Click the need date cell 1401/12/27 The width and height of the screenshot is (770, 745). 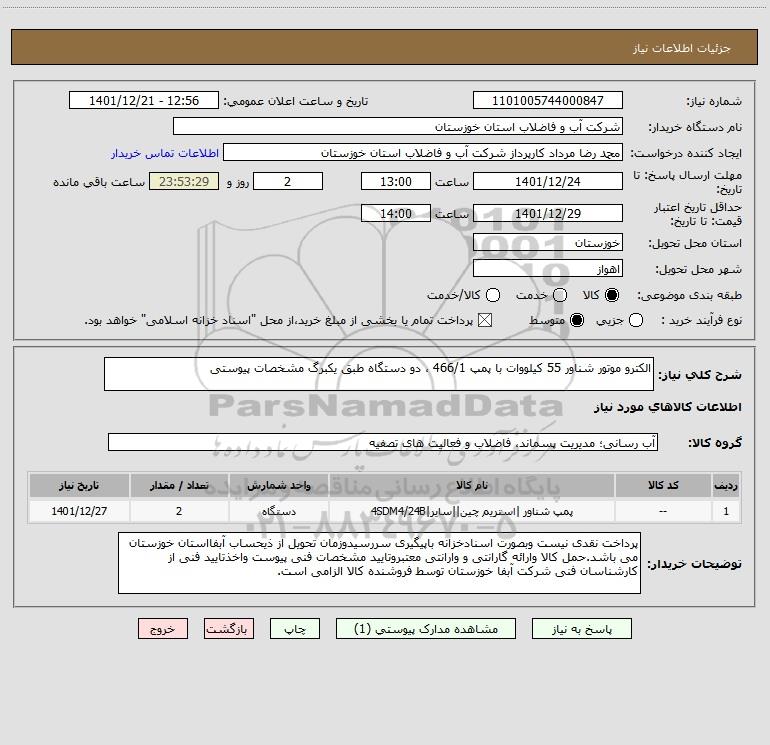pos(79,511)
